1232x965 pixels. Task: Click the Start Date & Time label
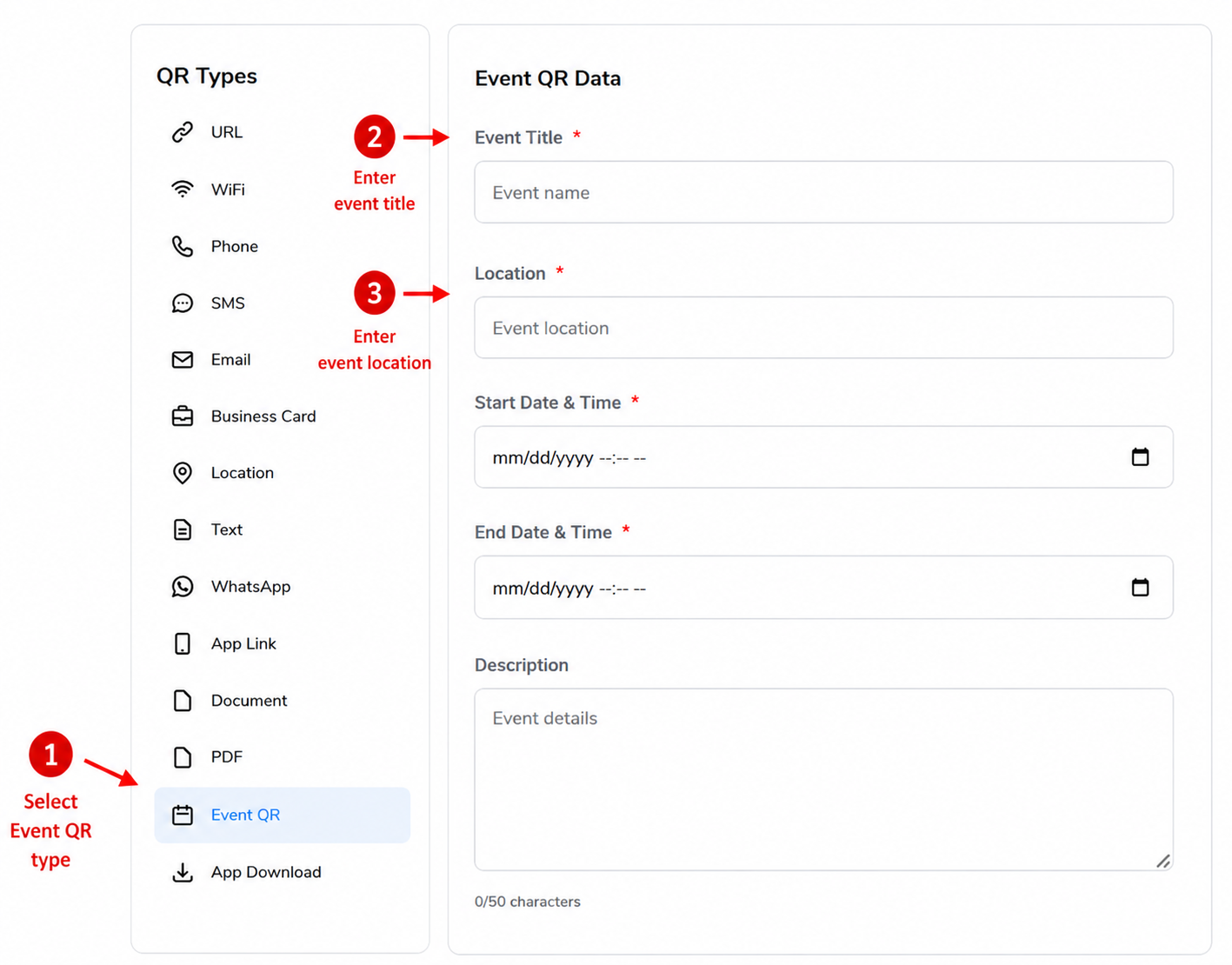pos(548,403)
